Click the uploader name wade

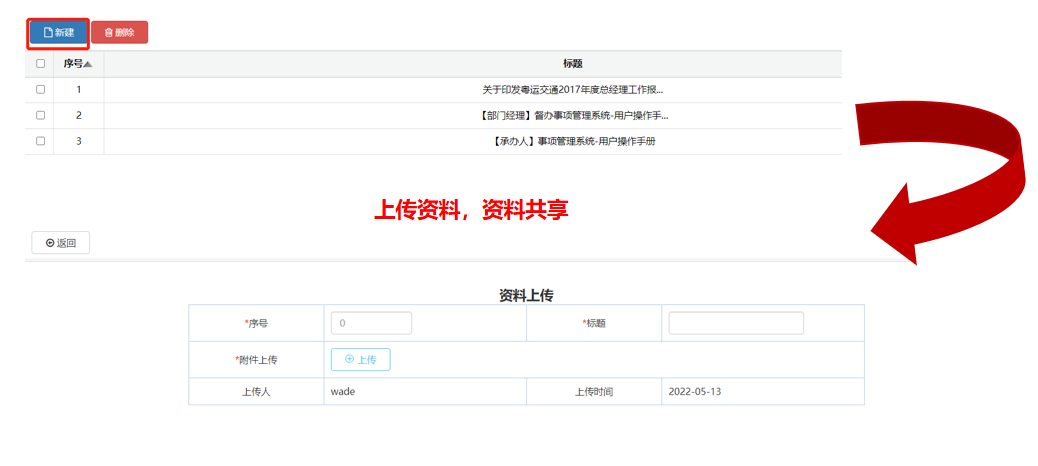point(343,392)
